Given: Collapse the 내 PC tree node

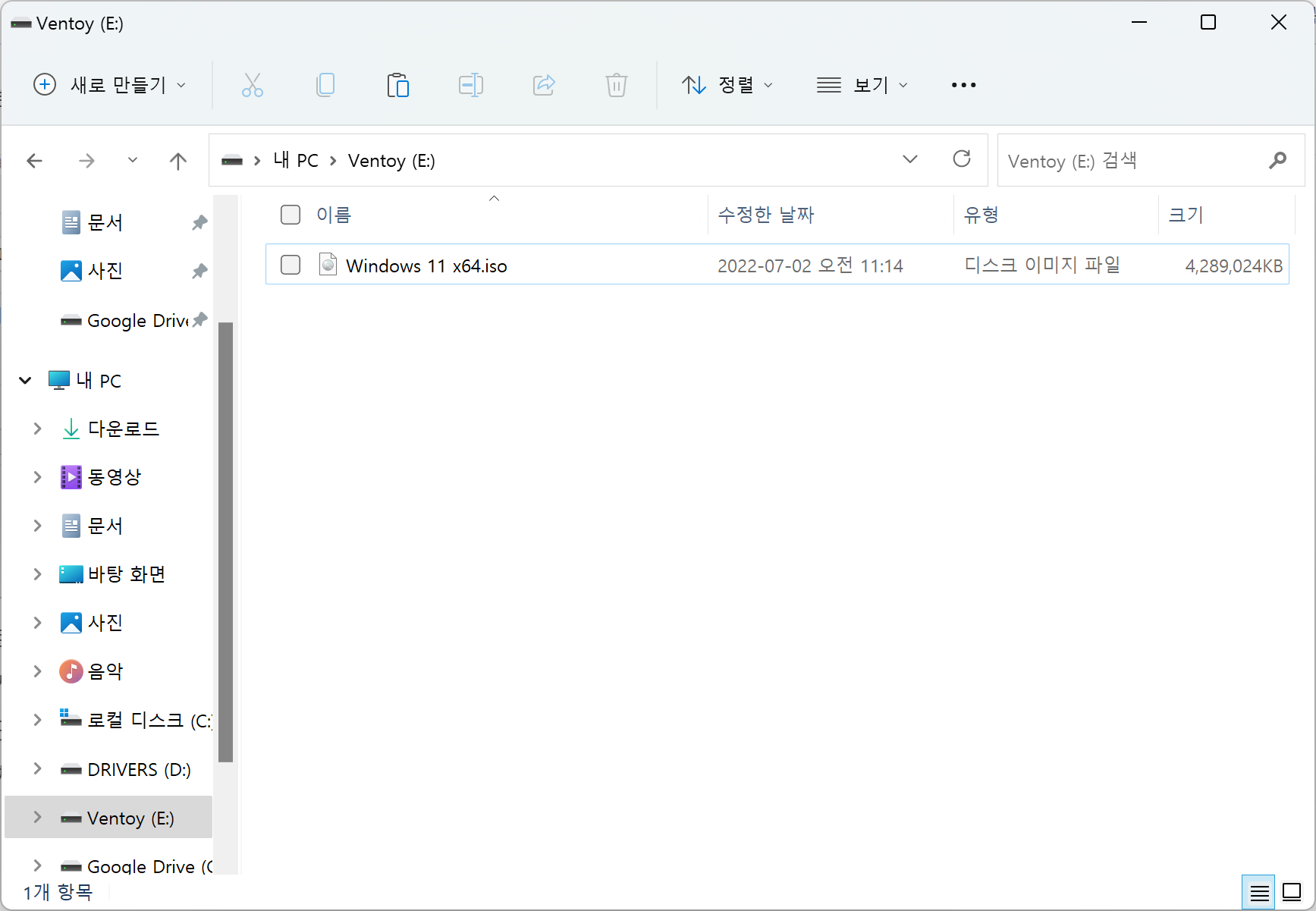Looking at the screenshot, I should 25,380.
